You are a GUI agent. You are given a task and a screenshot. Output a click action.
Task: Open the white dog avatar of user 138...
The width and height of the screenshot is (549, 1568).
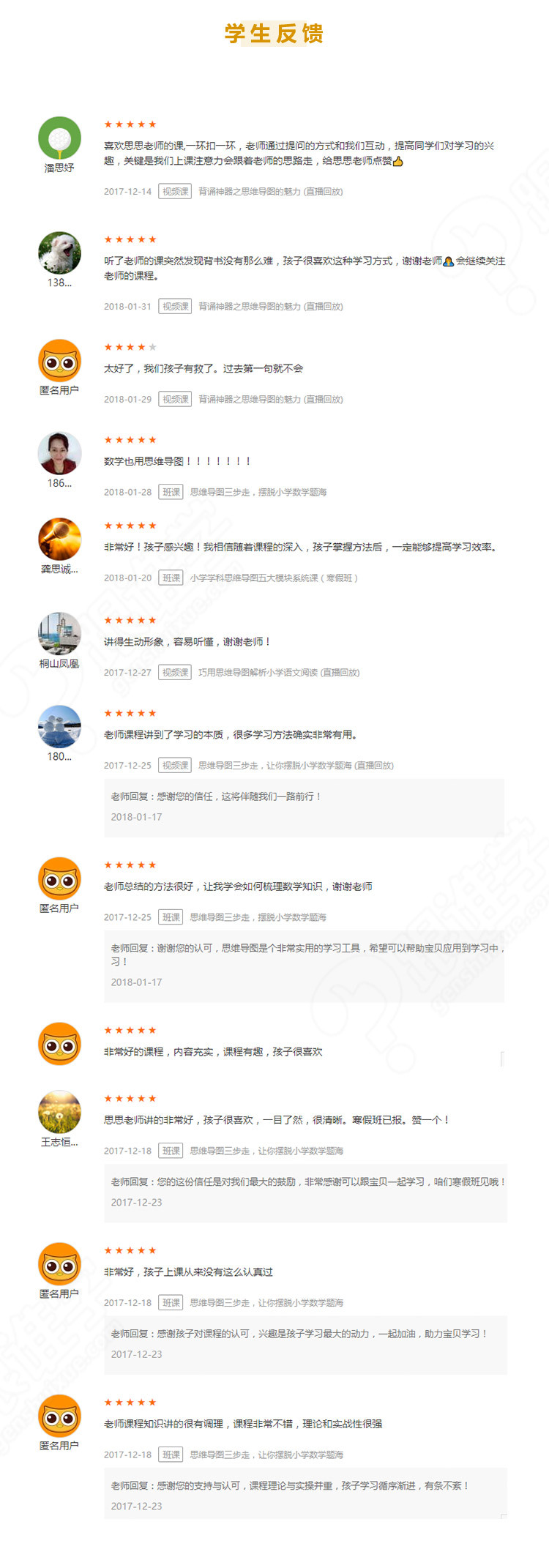click(59, 253)
